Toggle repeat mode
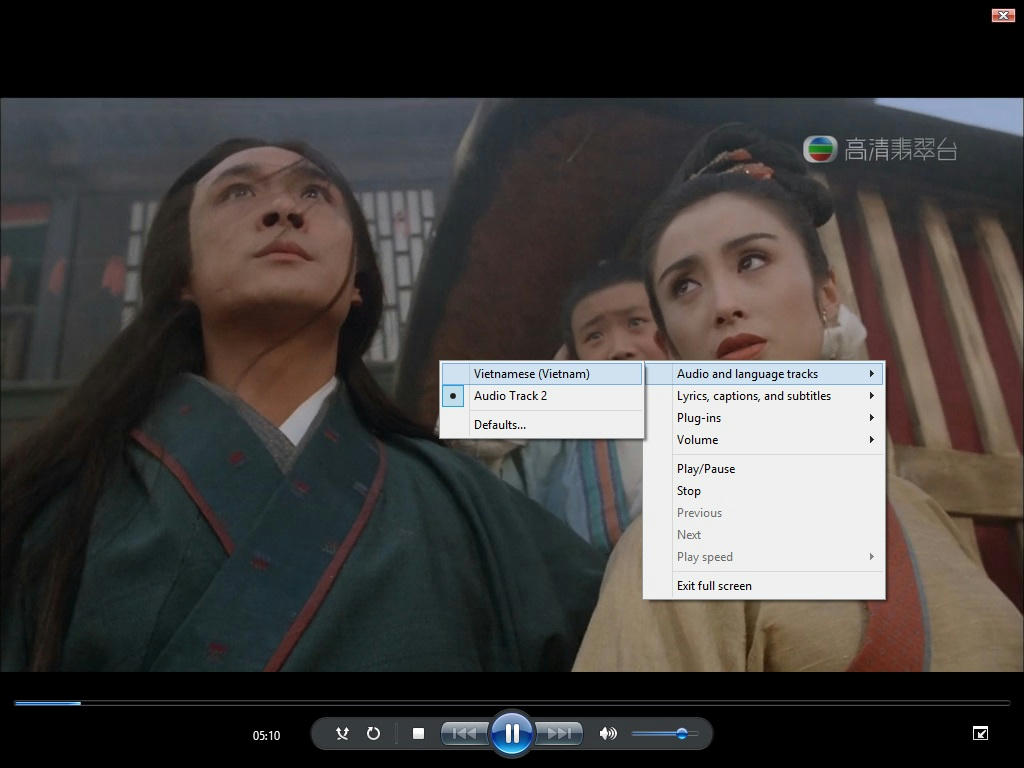 373,733
